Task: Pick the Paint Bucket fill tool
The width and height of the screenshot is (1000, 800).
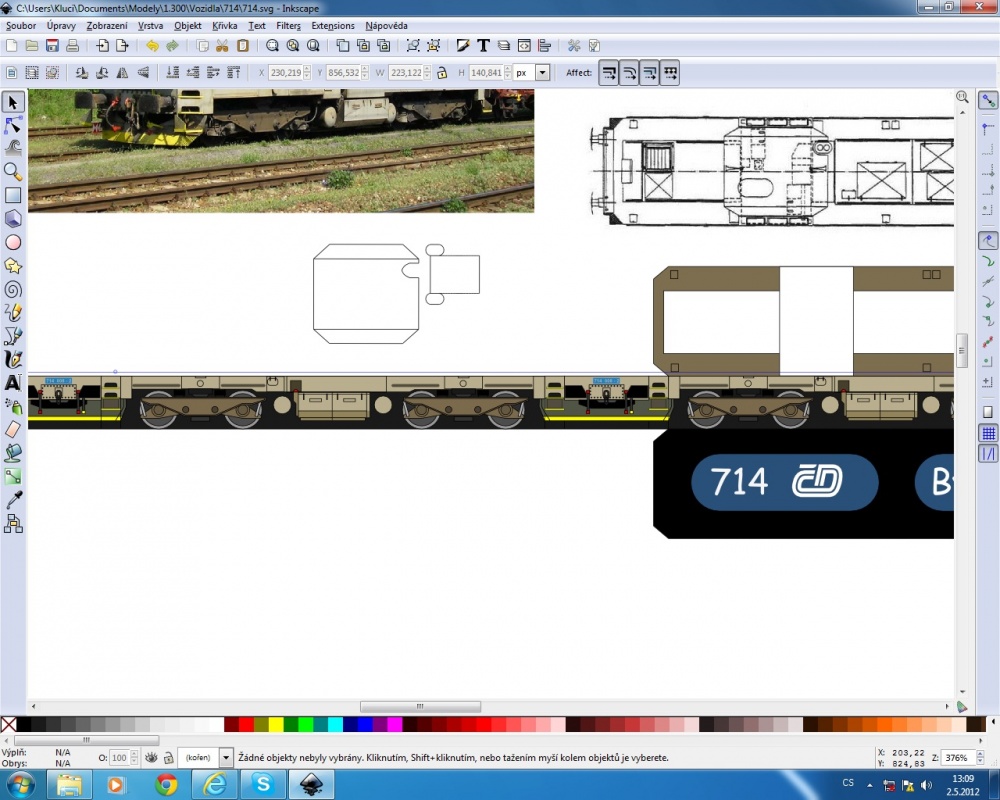Action: click(x=13, y=453)
